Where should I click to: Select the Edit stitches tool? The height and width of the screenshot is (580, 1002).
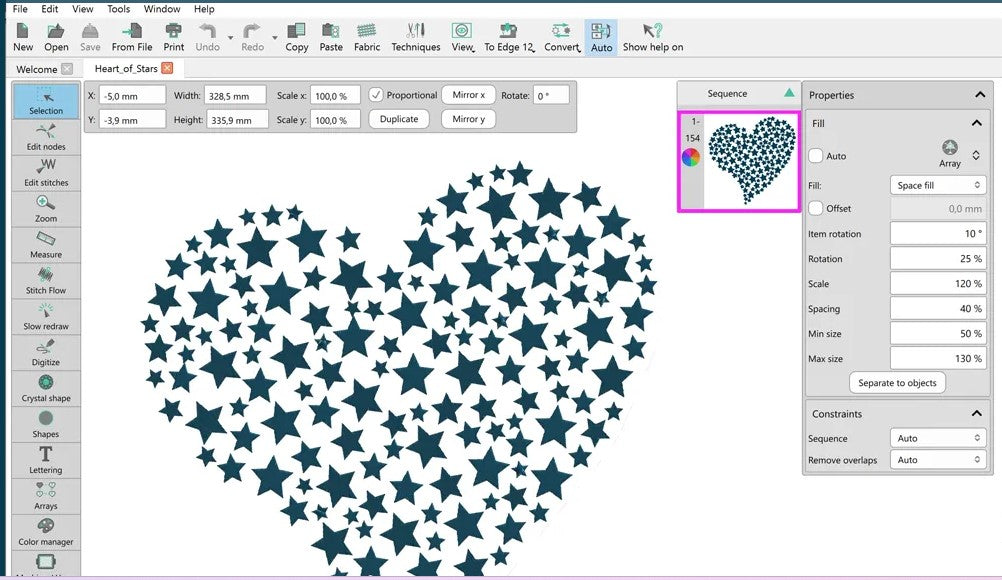coord(46,173)
